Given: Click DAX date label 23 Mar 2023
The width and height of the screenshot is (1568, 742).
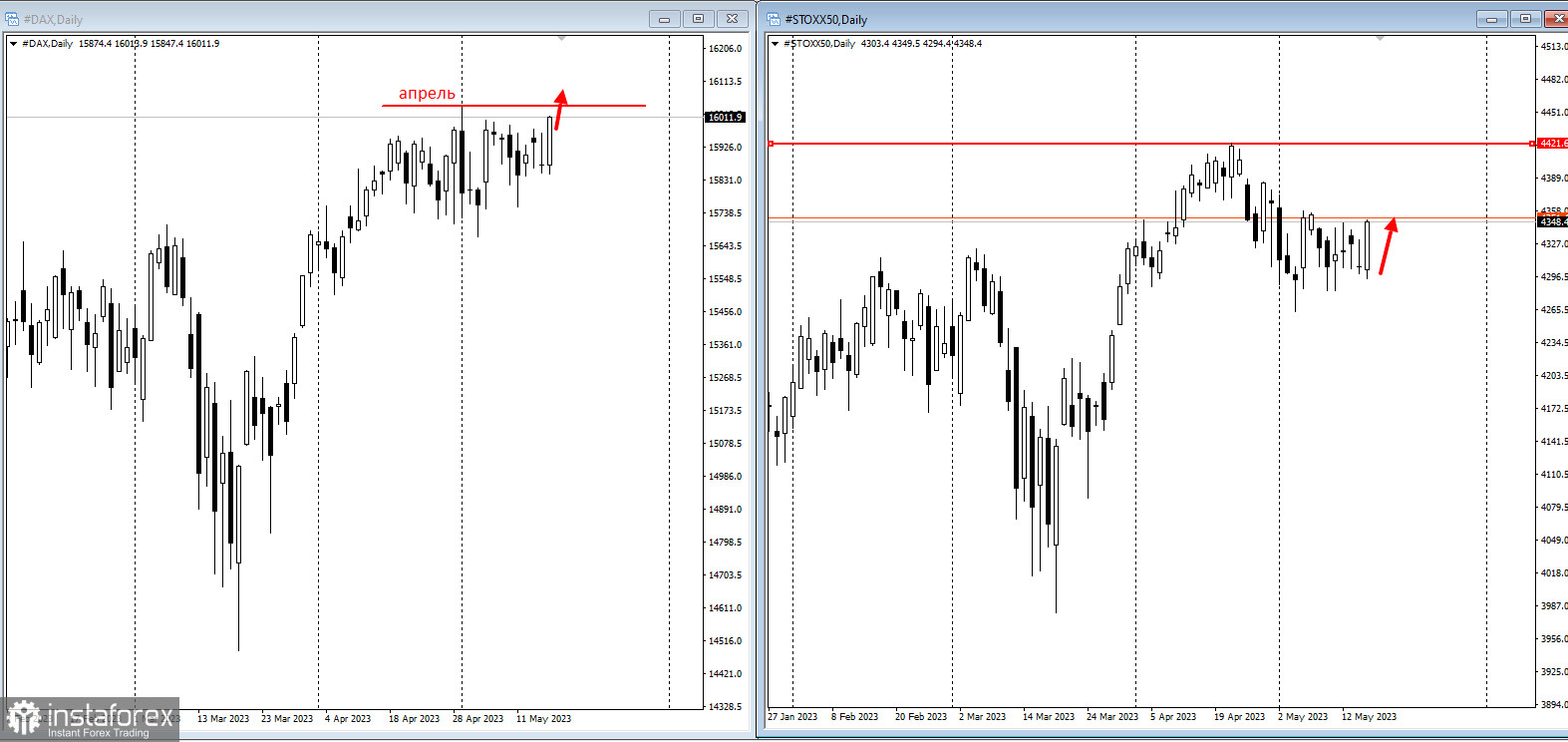Looking at the screenshot, I should (287, 719).
